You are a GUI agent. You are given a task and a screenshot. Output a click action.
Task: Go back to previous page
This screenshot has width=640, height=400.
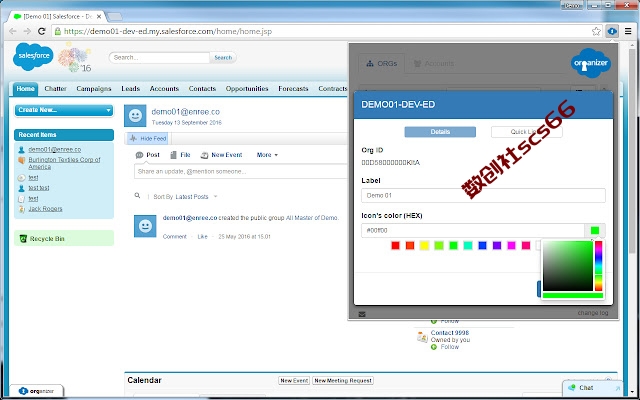(x=13, y=31)
